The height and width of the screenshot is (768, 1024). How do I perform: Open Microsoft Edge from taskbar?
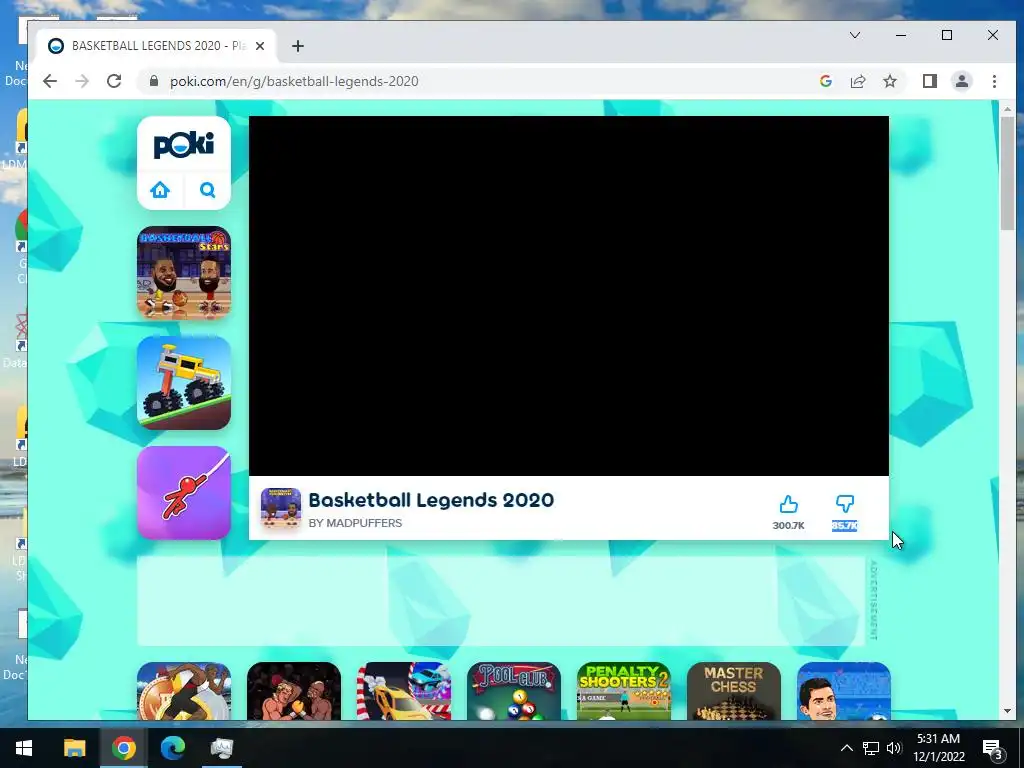(x=173, y=748)
